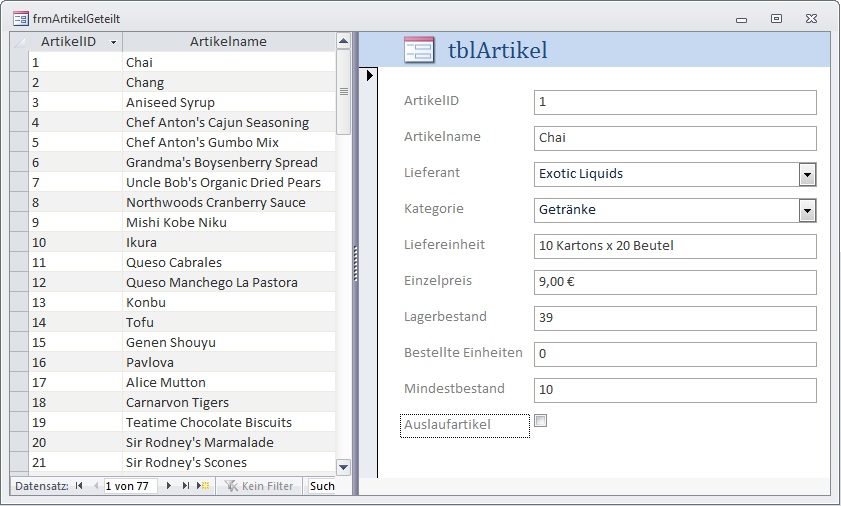Go to previous record navigation arrow
This screenshot has width=841, height=506.
click(x=96, y=486)
